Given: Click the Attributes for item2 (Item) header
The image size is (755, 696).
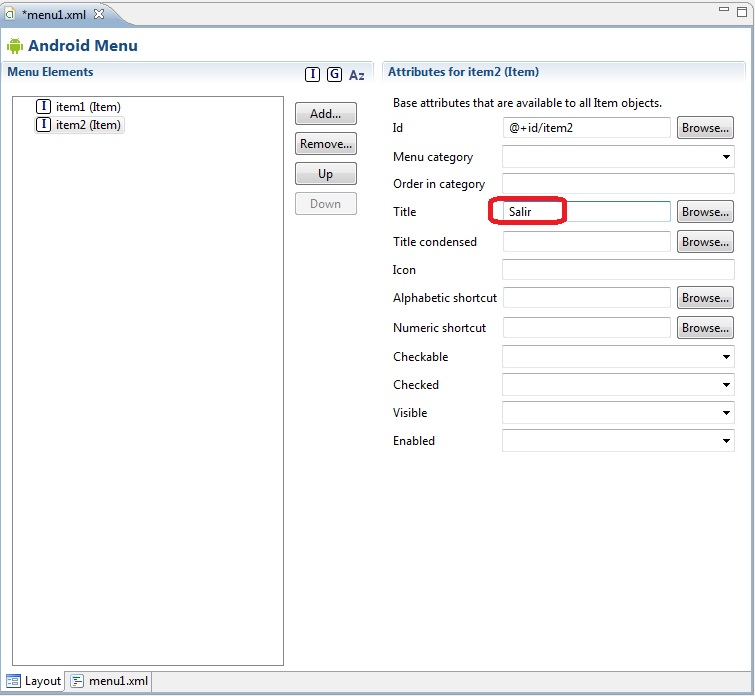Looking at the screenshot, I should click(x=463, y=72).
